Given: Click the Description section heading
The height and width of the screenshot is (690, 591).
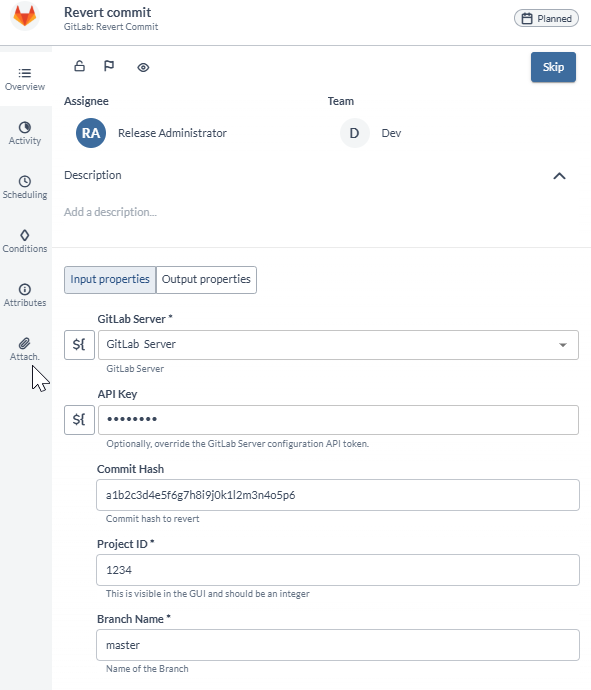Looking at the screenshot, I should click(93, 175).
